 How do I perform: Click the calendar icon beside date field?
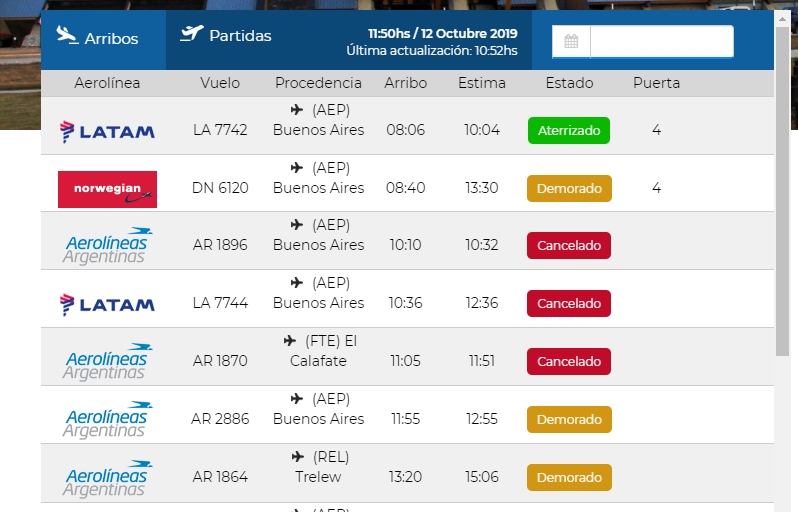[x=571, y=41]
